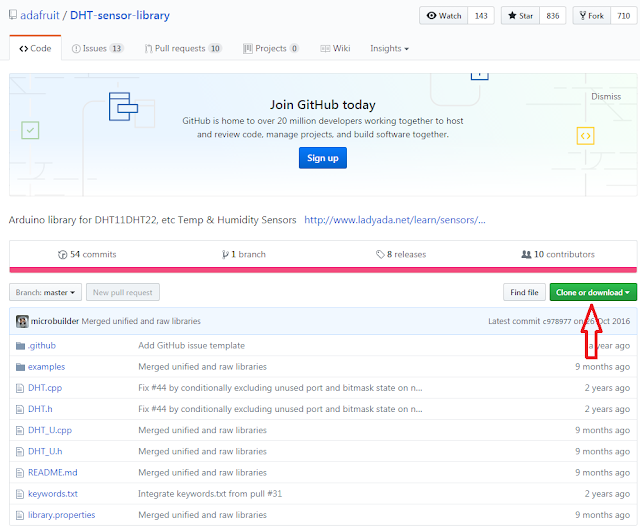
Task: Open the 1 branch link
Action: pyautogui.click(x=244, y=255)
